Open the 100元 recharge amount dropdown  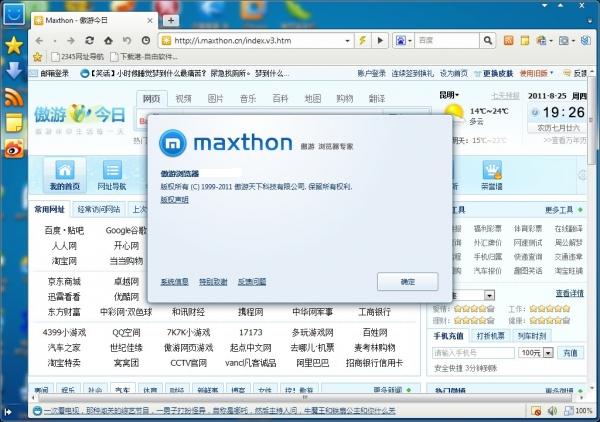pyautogui.click(x=548, y=352)
